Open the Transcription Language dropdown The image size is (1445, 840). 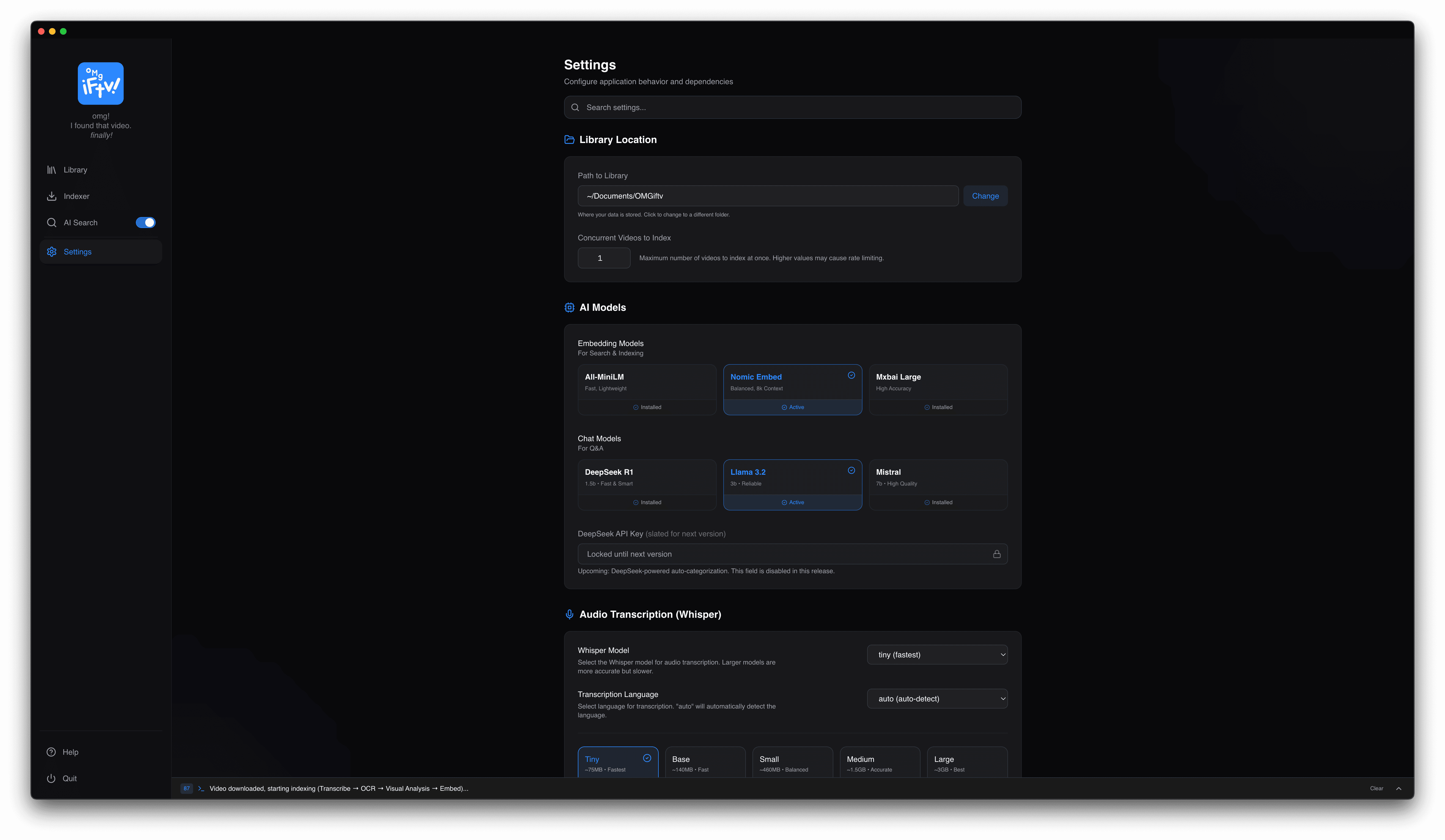tap(937, 698)
